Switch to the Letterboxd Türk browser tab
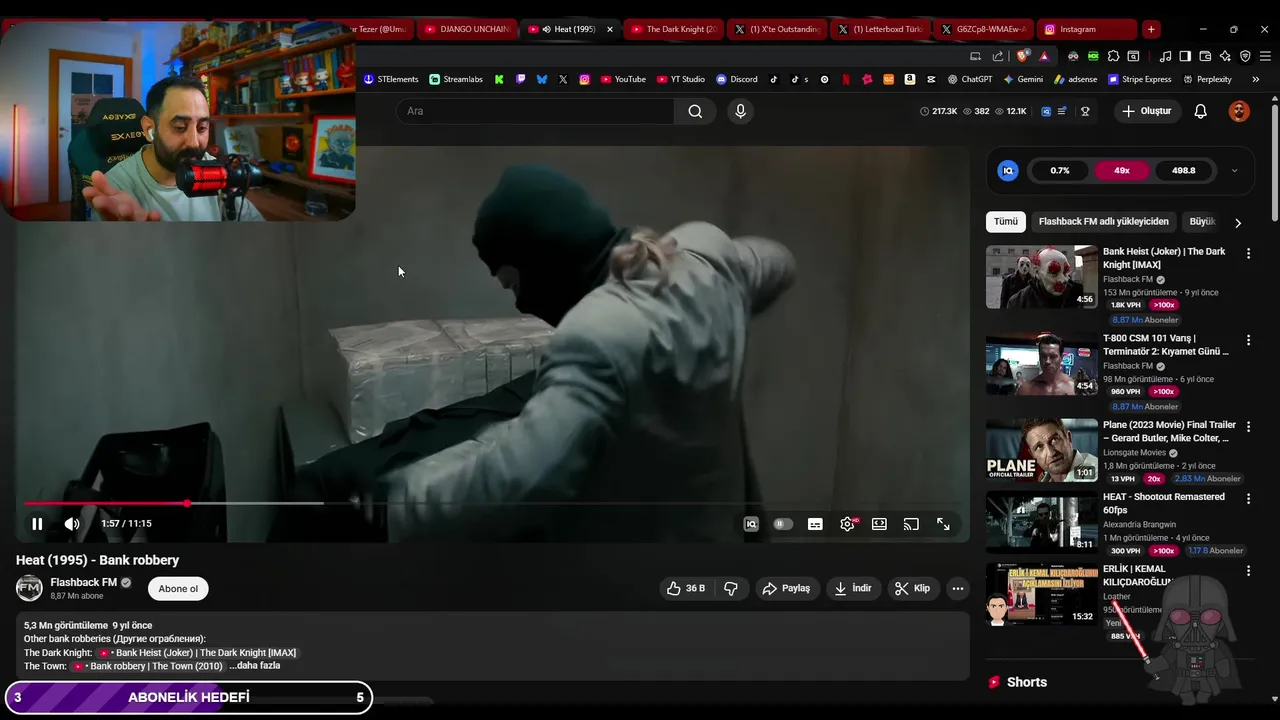 879,29
